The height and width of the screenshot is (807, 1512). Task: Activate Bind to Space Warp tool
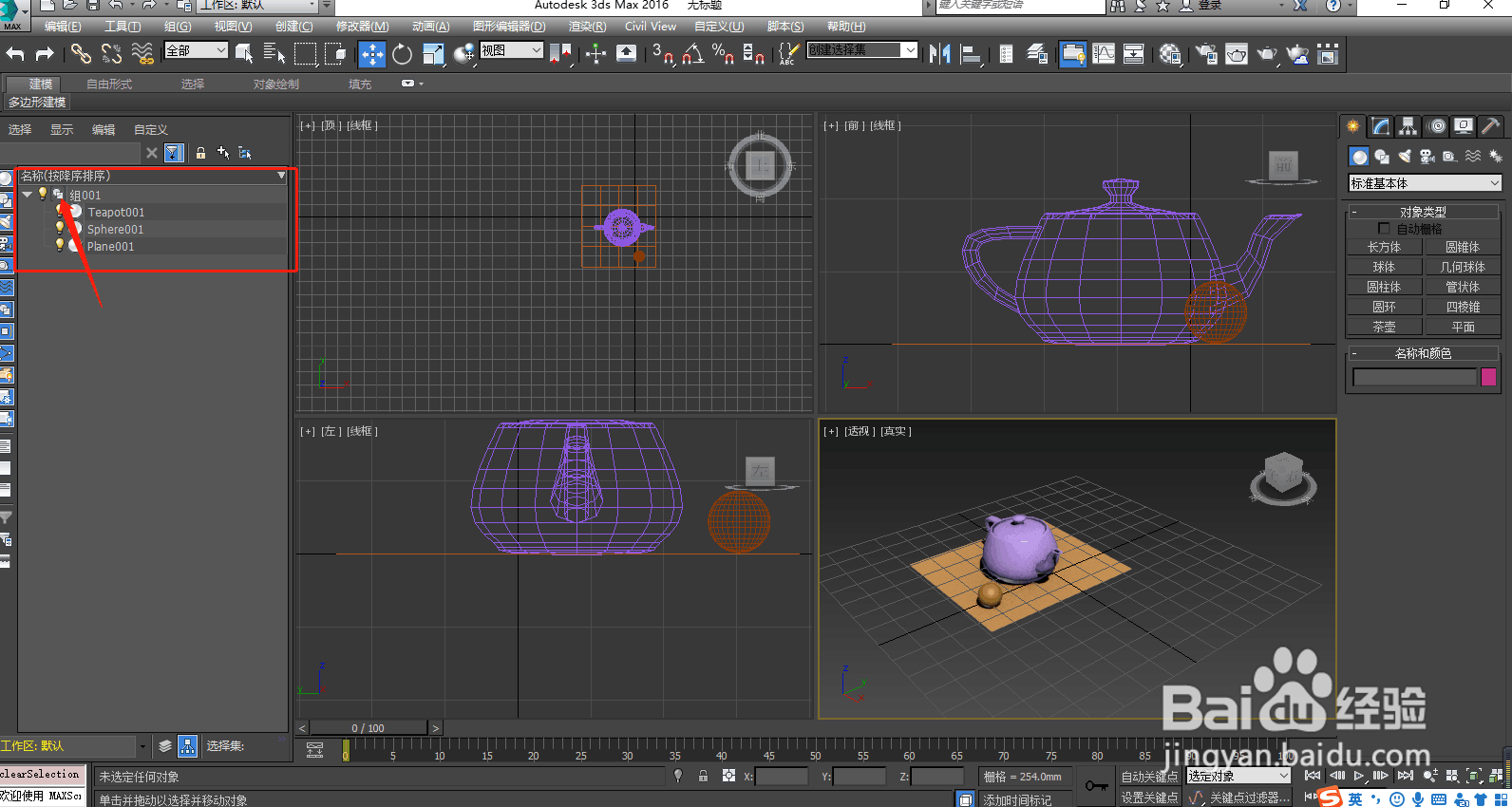[142, 54]
